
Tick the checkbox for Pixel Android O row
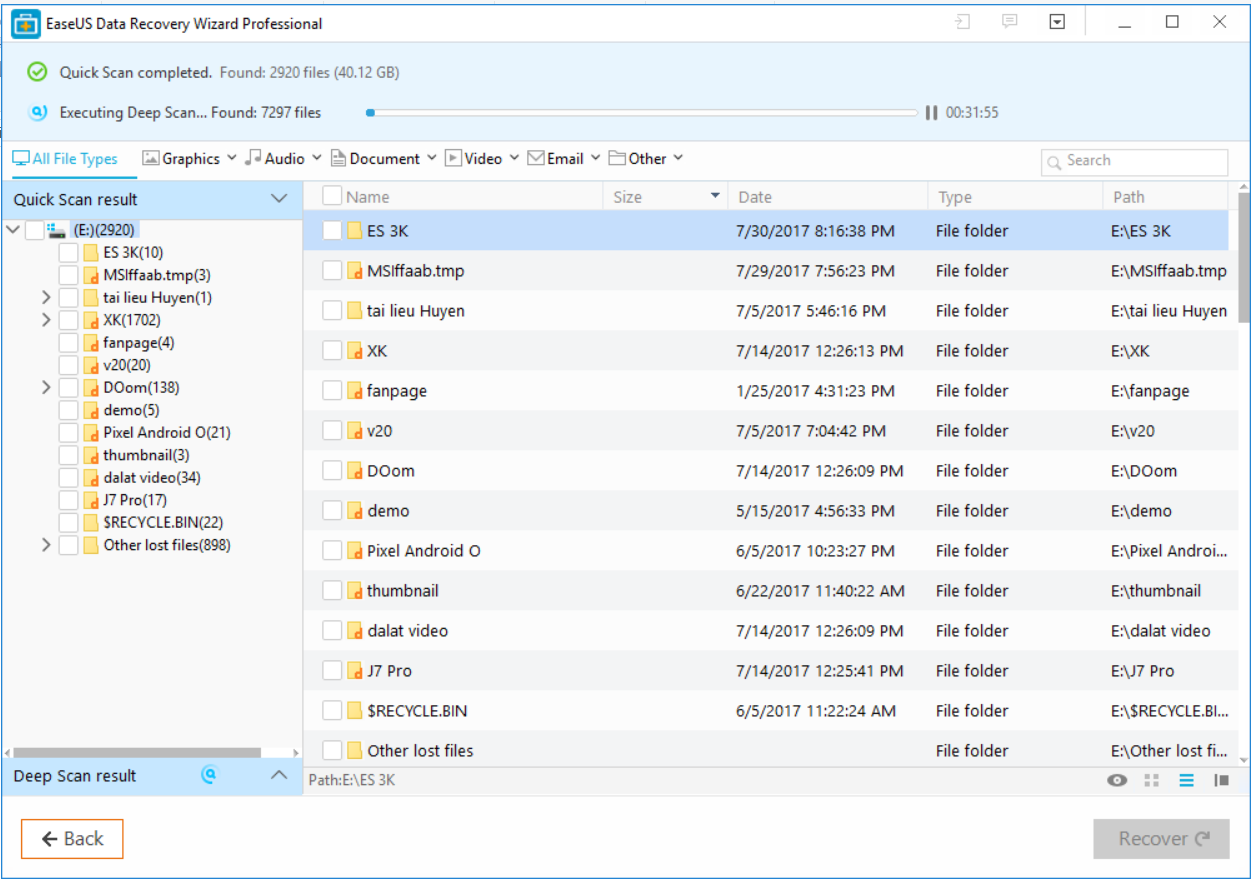(332, 551)
